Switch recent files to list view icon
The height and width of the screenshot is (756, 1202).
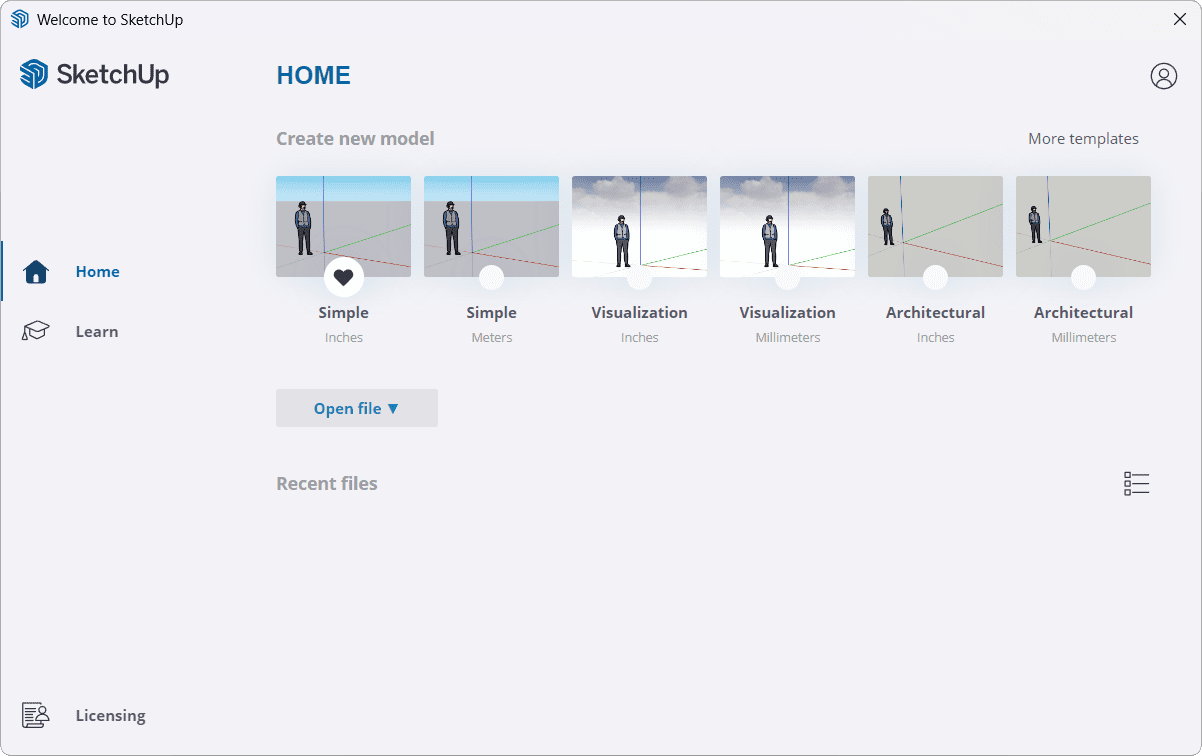tap(1136, 484)
